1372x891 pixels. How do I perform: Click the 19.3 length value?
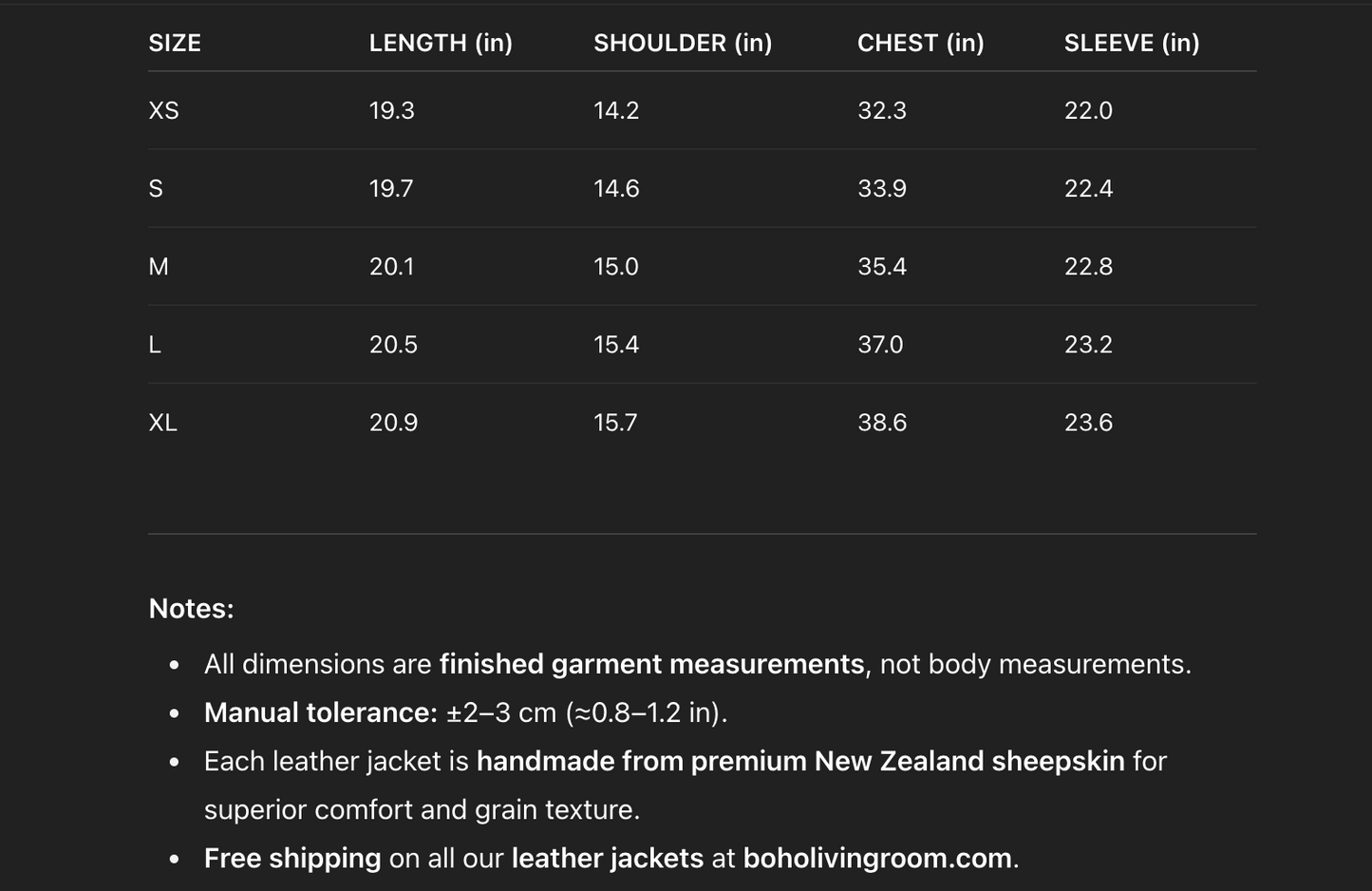pyautogui.click(x=391, y=110)
